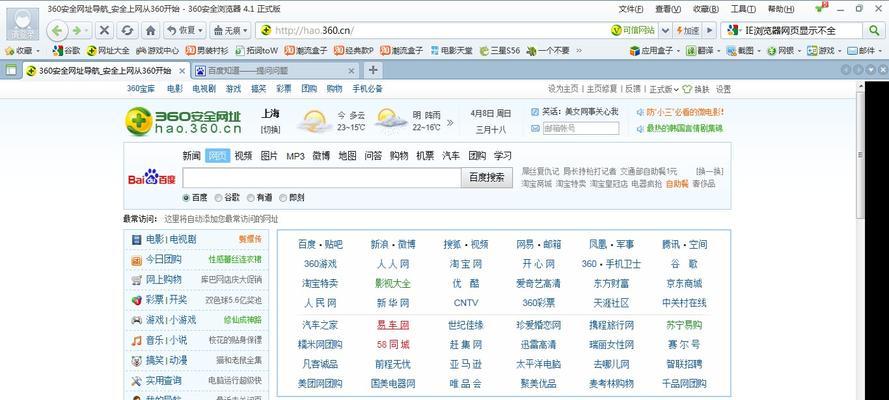Click today's weather cloud icon
This screenshot has height=400, width=889.
(x=314, y=121)
